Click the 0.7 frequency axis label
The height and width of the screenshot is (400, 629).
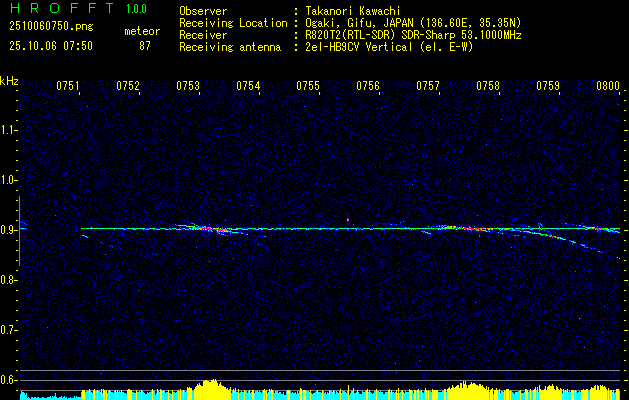pos(9,329)
